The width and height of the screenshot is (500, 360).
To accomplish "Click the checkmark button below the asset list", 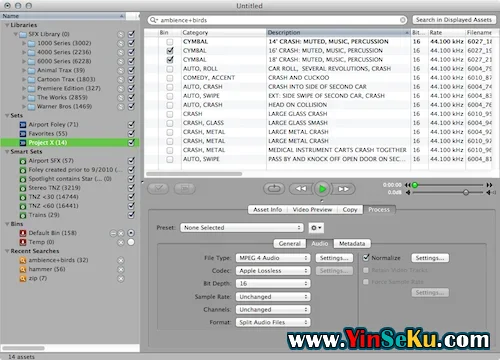I will point(159,189).
